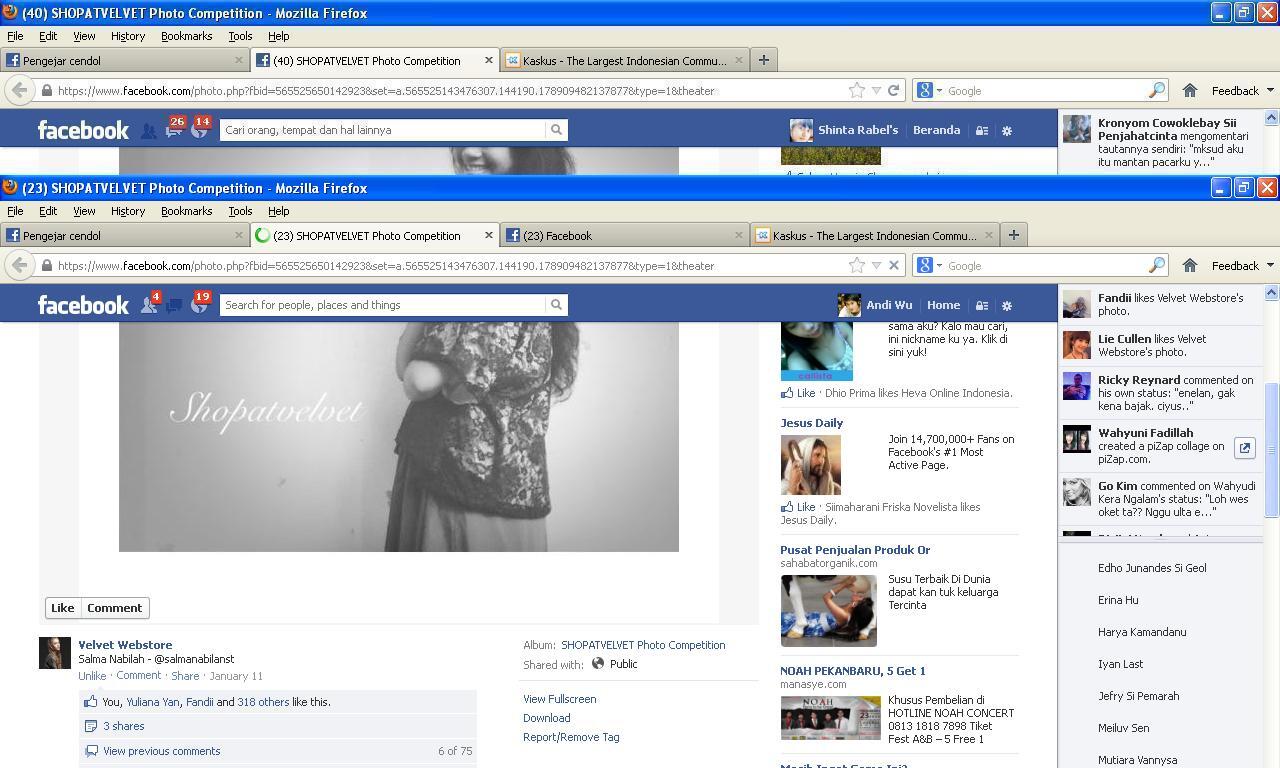Open notifications globe icon showing 19
Viewport: 1280px width, 768px height.
[x=199, y=305]
